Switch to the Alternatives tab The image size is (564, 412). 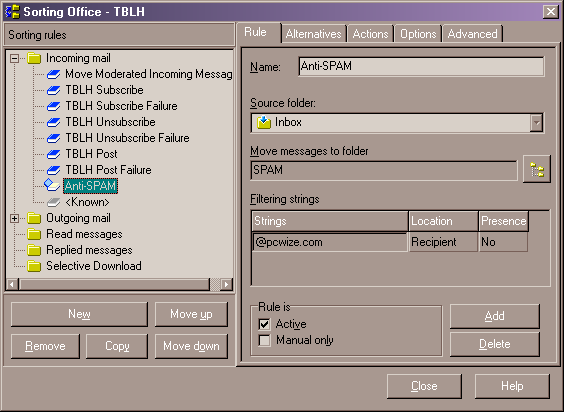pyautogui.click(x=313, y=34)
